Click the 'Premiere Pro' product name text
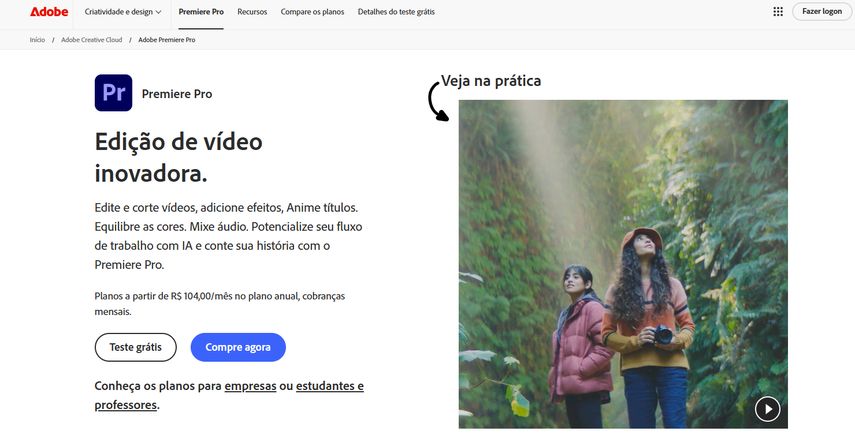 pyautogui.click(x=177, y=94)
